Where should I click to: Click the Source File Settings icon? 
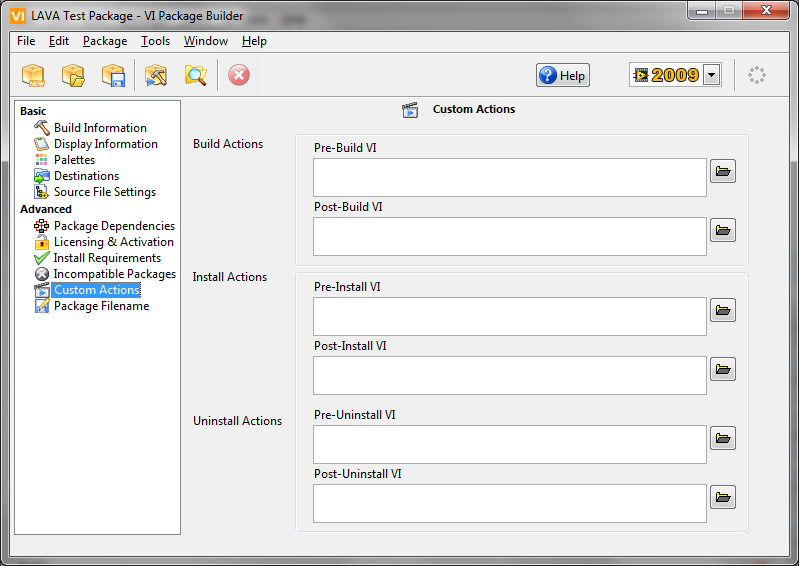(41, 192)
